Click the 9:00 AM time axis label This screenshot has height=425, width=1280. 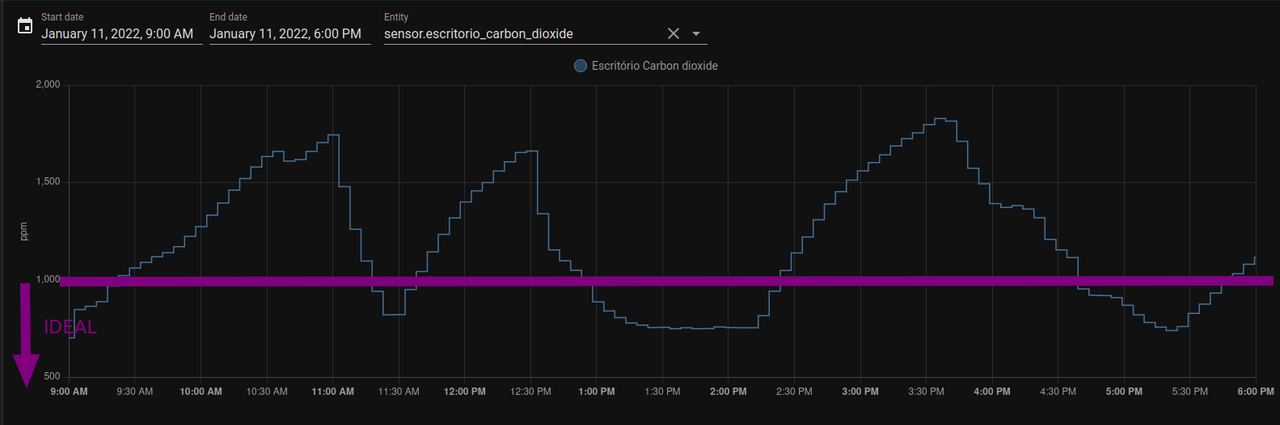[x=69, y=392]
